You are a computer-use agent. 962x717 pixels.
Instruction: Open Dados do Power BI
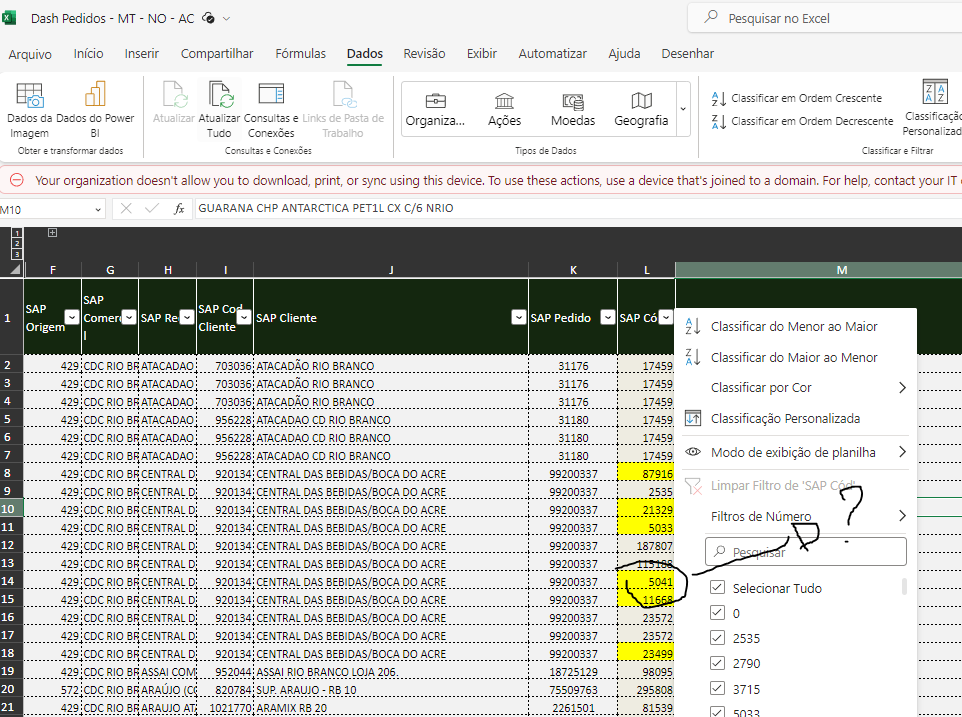click(95, 110)
